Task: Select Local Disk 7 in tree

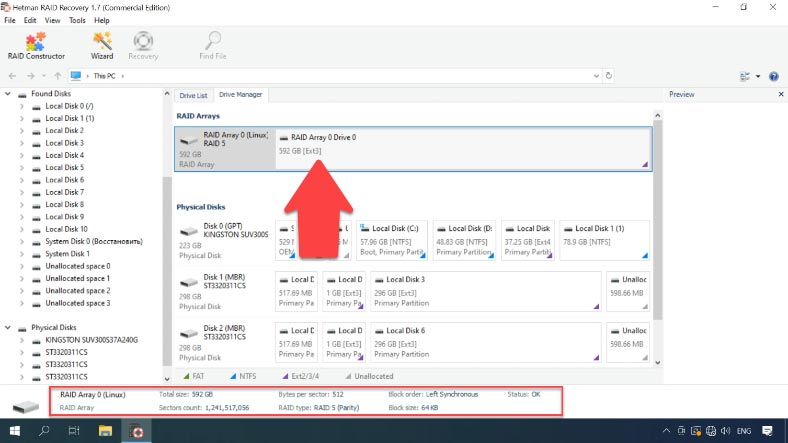Action: coord(64,192)
